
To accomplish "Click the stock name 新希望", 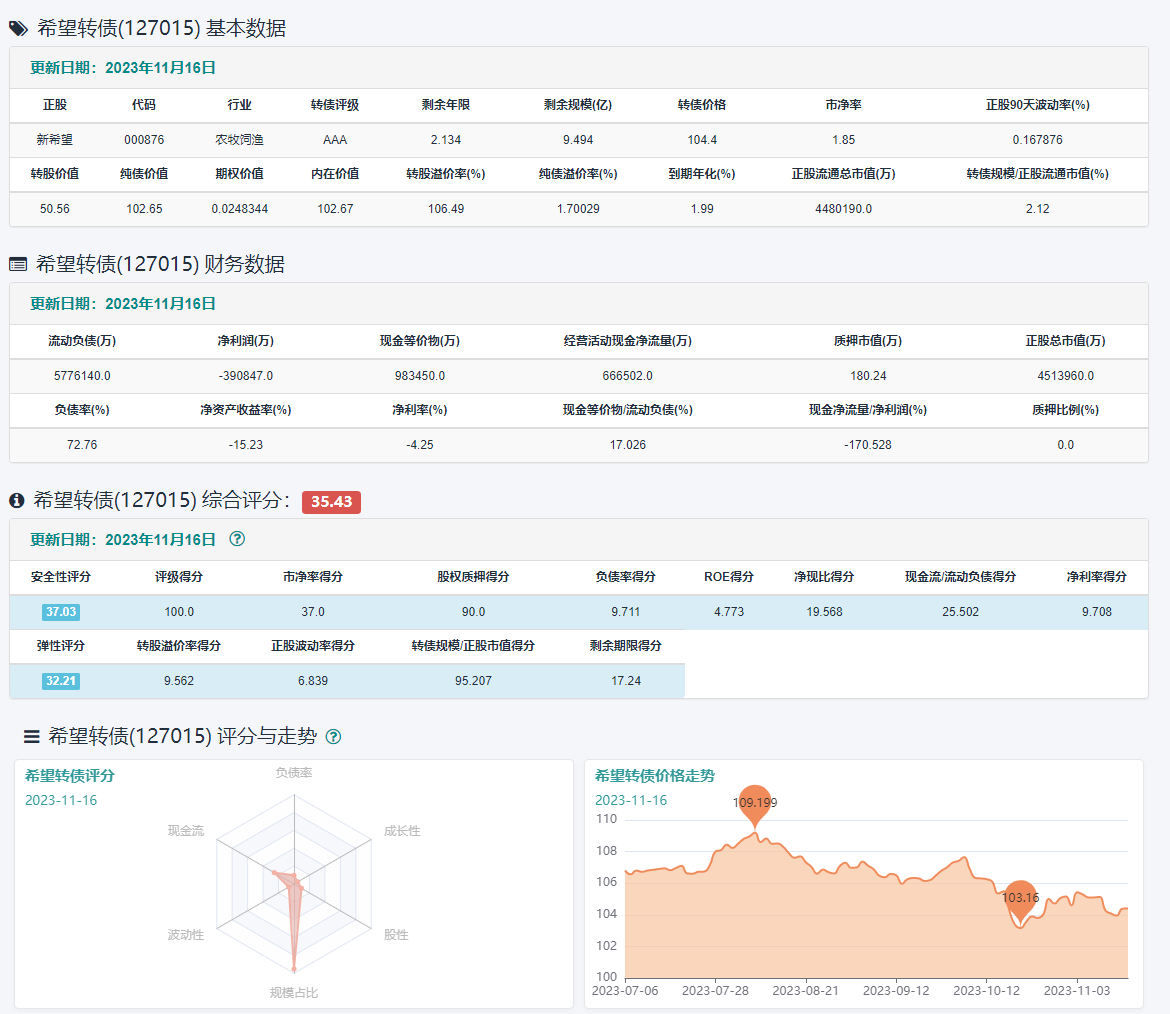I will click(54, 140).
